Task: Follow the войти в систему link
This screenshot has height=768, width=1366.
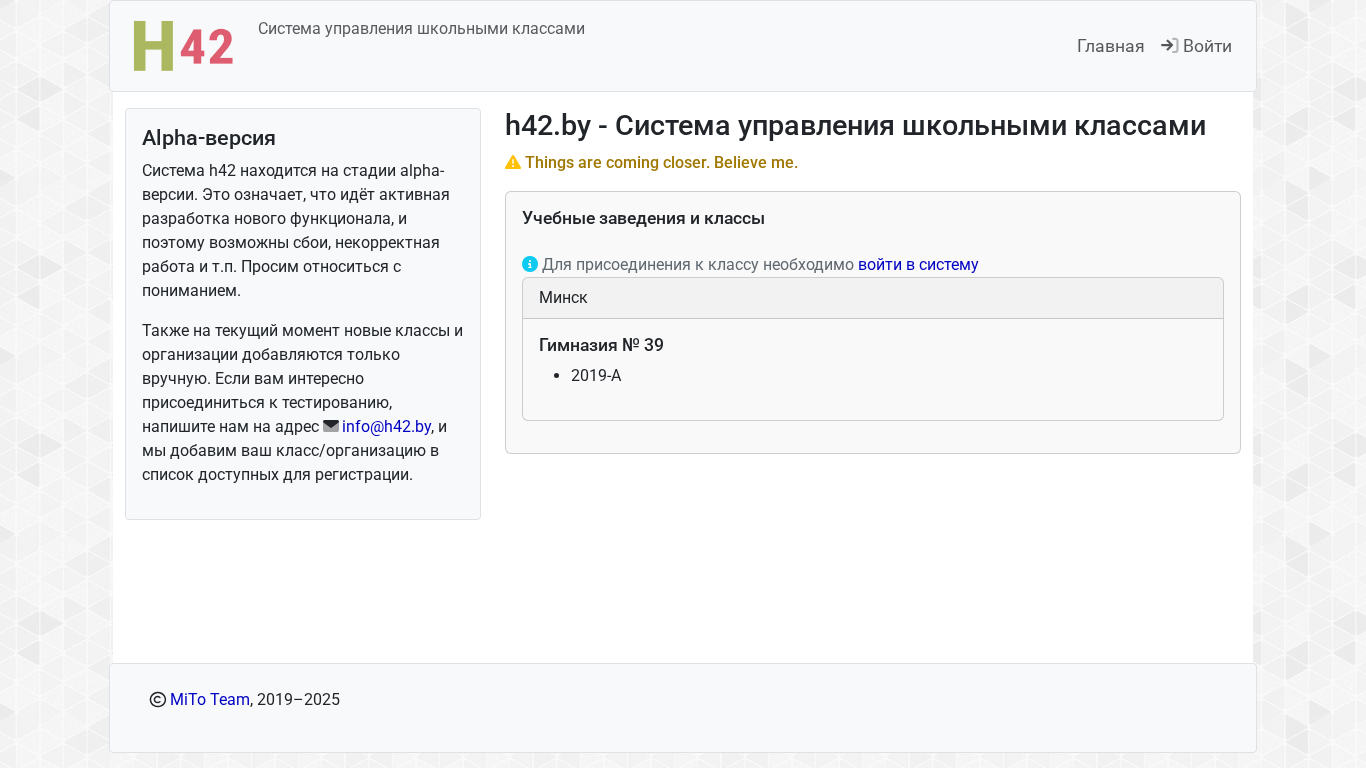Action: pyautogui.click(x=918, y=264)
